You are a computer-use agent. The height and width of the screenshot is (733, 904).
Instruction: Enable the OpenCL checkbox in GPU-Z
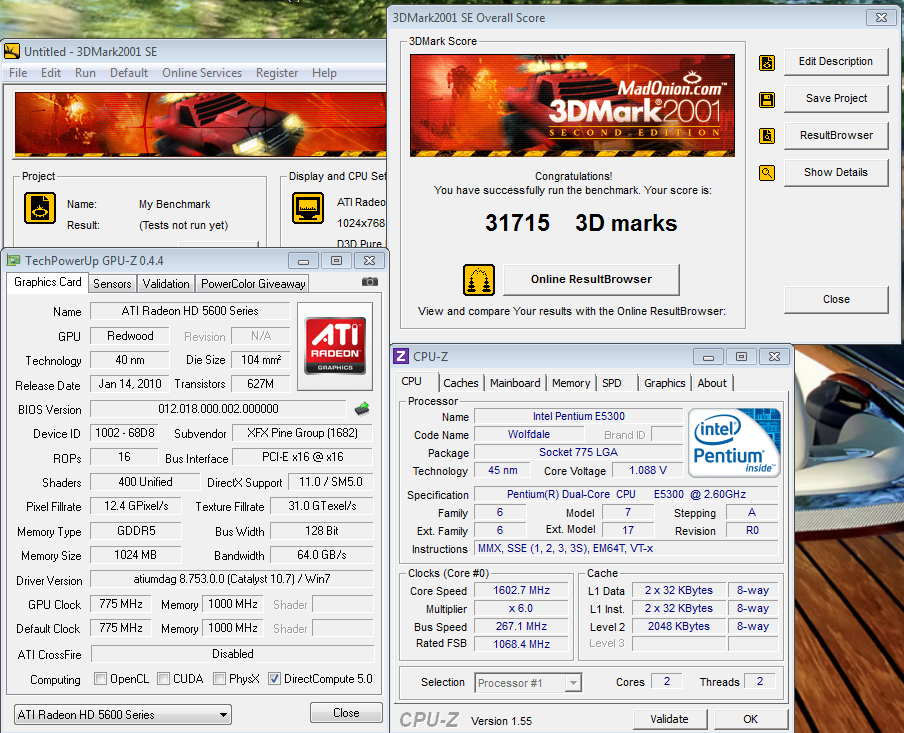pos(100,679)
